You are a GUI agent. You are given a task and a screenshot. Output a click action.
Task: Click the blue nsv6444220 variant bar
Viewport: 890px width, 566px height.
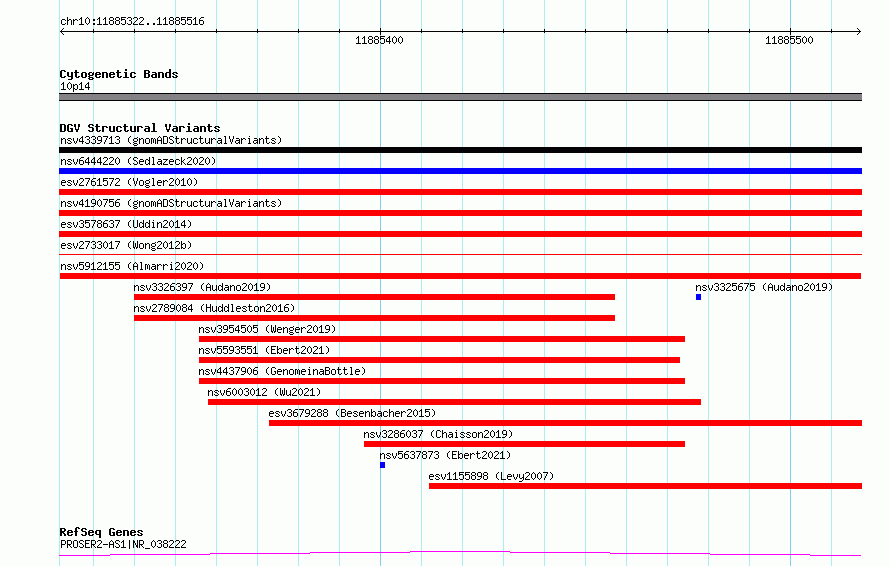point(460,171)
